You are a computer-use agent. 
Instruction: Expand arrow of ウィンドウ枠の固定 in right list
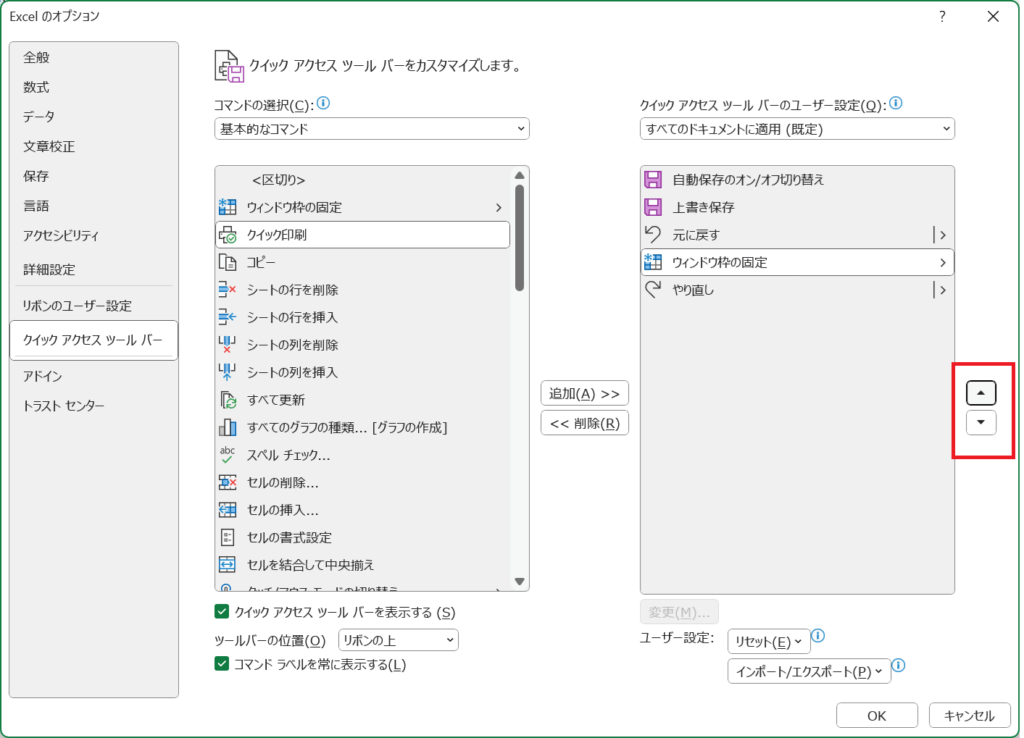[x=942, y=263]
